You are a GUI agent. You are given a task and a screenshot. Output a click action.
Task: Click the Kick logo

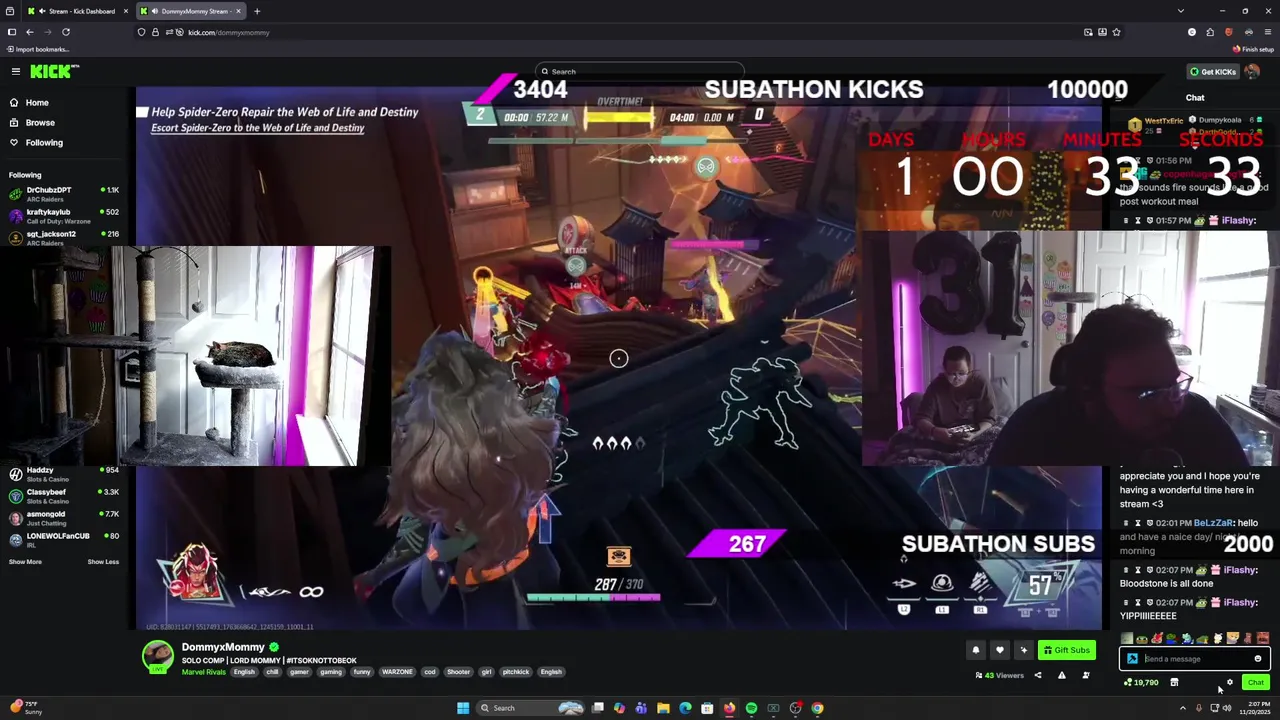tap(54, 71)
